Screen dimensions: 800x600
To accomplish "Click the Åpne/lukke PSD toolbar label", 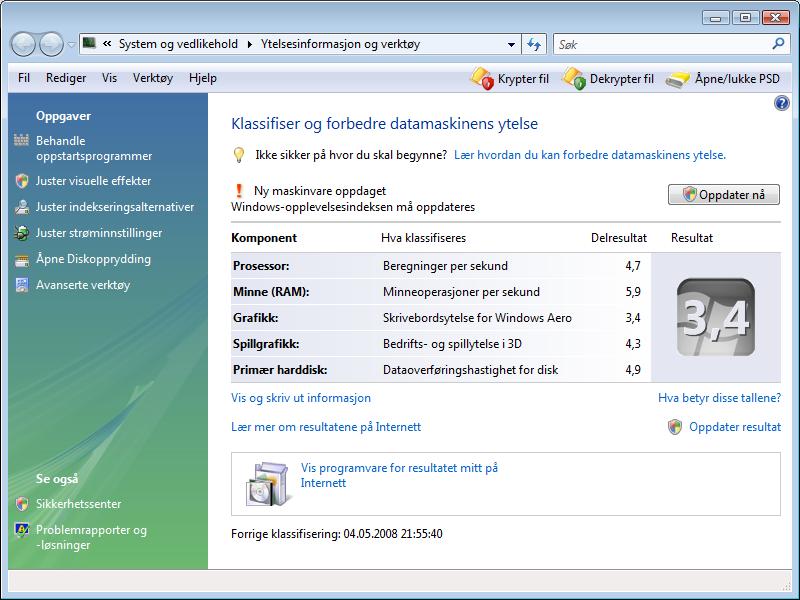I will tap(737, 79).
